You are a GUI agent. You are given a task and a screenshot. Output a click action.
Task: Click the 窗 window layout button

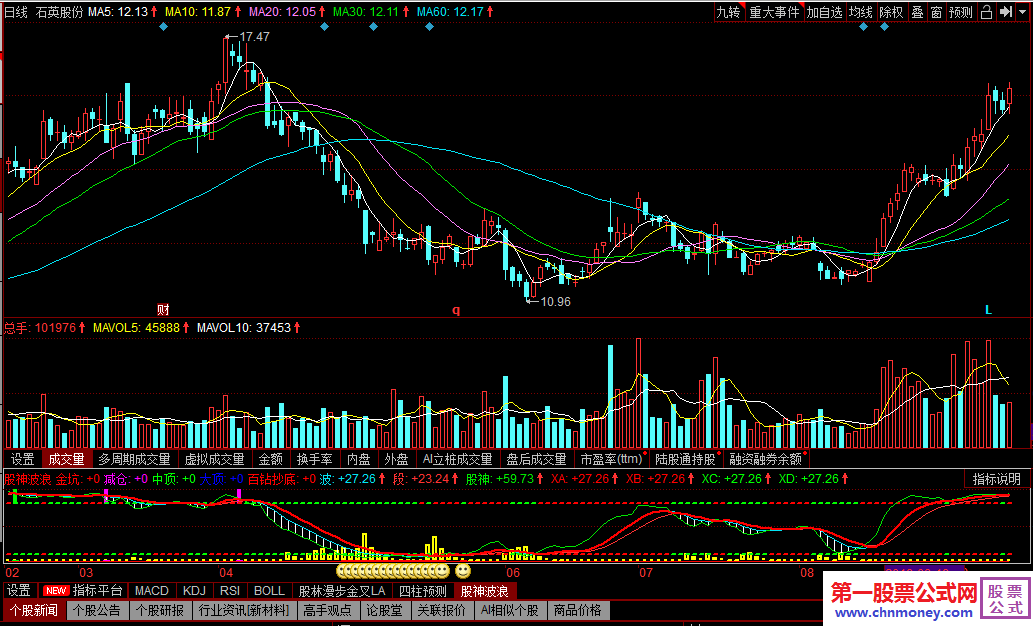pyautogui.click(x=936, y=12)
